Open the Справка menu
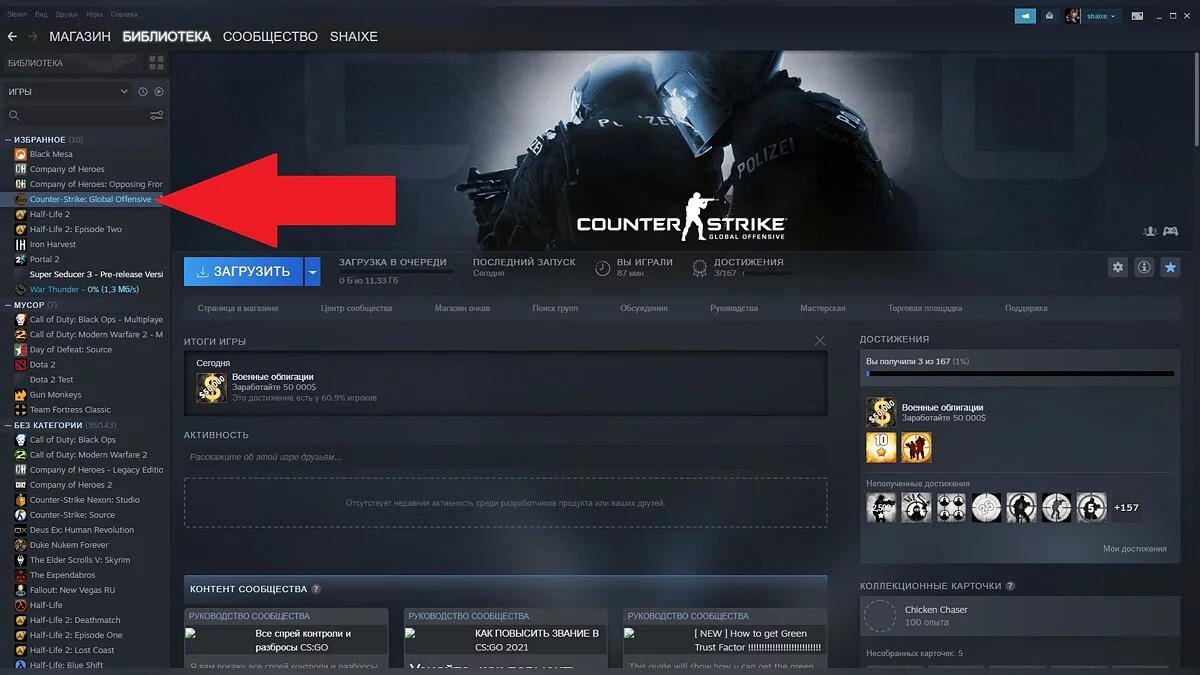This screenshot has height=675, width=1200. (125, 15)
